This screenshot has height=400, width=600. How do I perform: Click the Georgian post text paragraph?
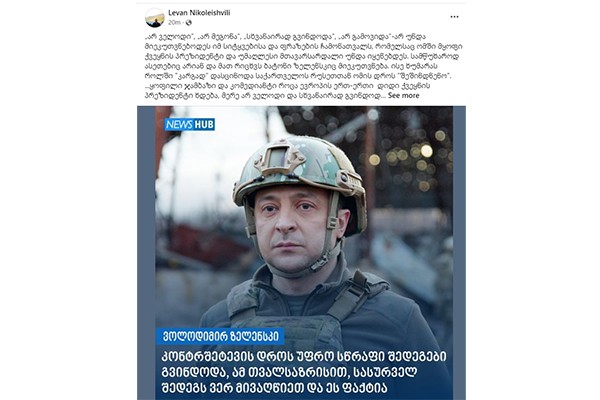(303, 66)
